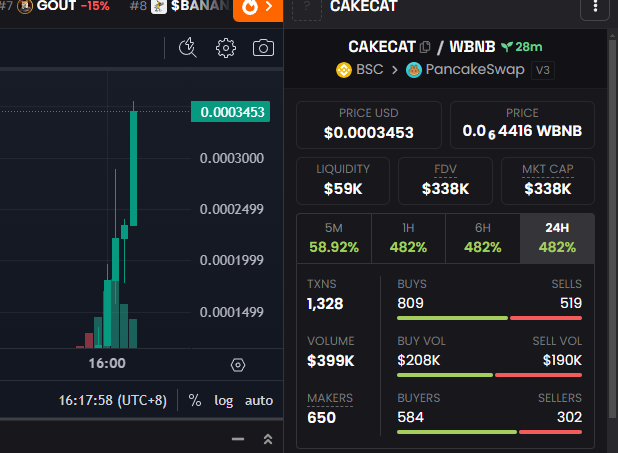The image size is (618, 453).
Task: Copy the CAKECAT token address
Action: pos(425,47)
